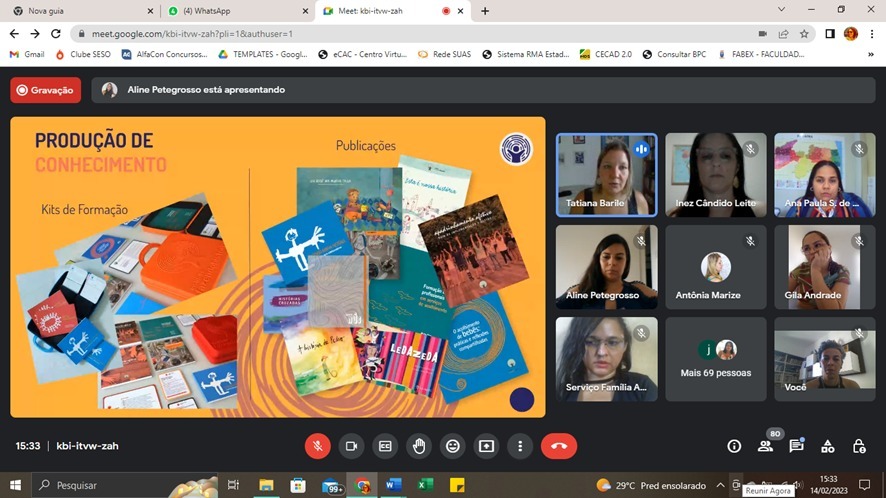The height and width of the screenshot is (498, 886).
Task: Open the chat messages icon
Action: click(x=797, y=446)
